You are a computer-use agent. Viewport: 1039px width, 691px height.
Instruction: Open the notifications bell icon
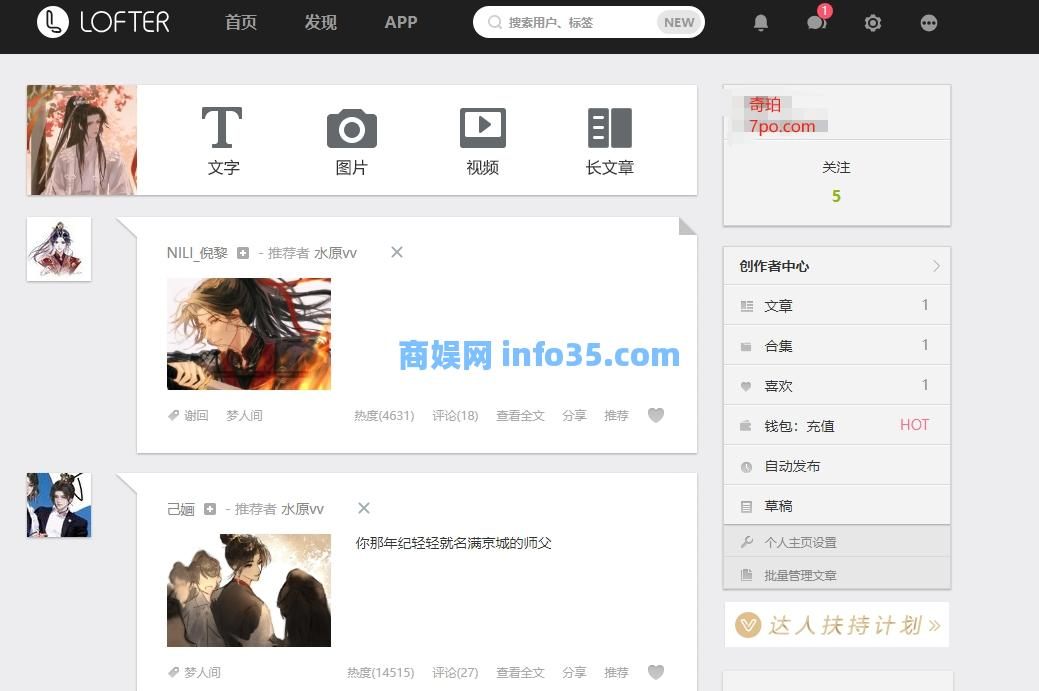(761, 23)
